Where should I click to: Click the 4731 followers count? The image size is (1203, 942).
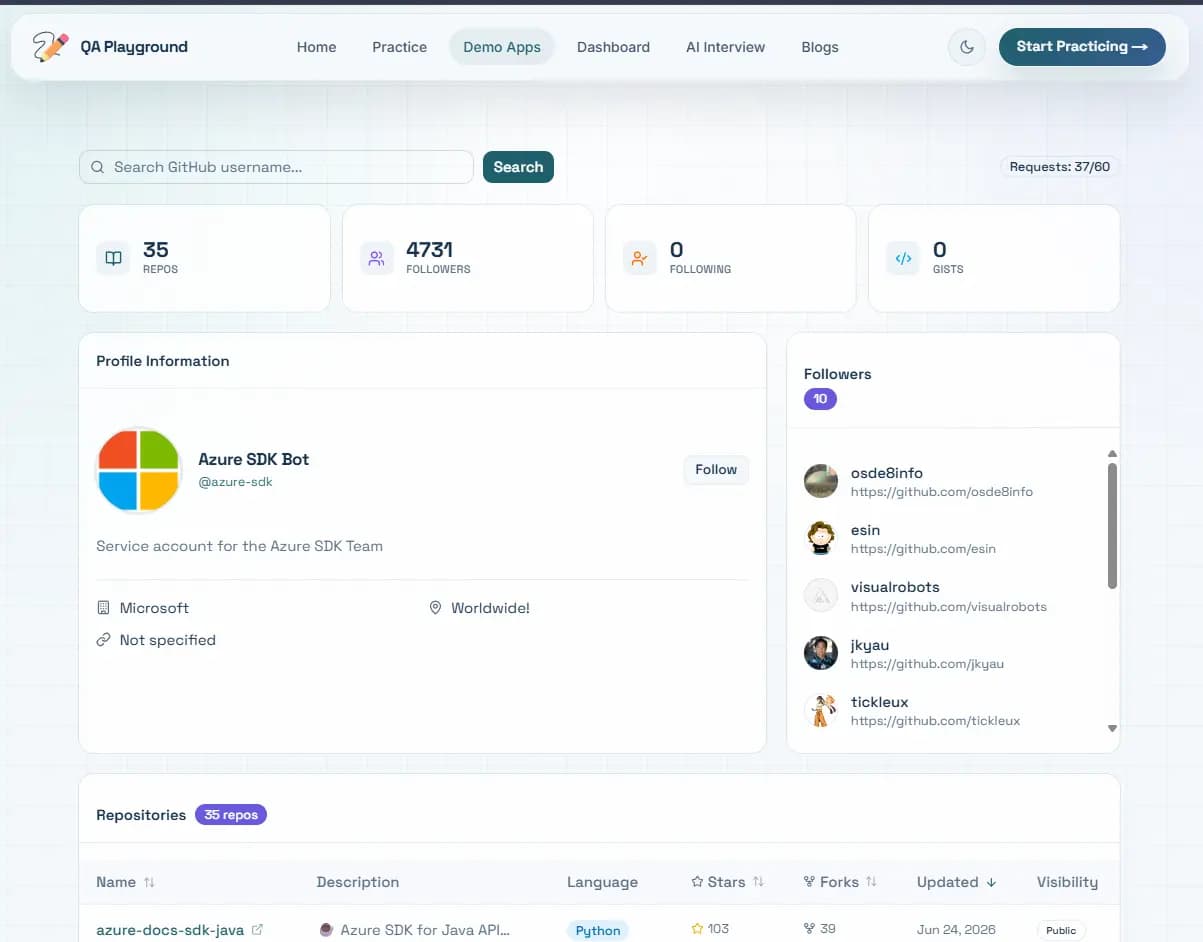click(430, 249)
